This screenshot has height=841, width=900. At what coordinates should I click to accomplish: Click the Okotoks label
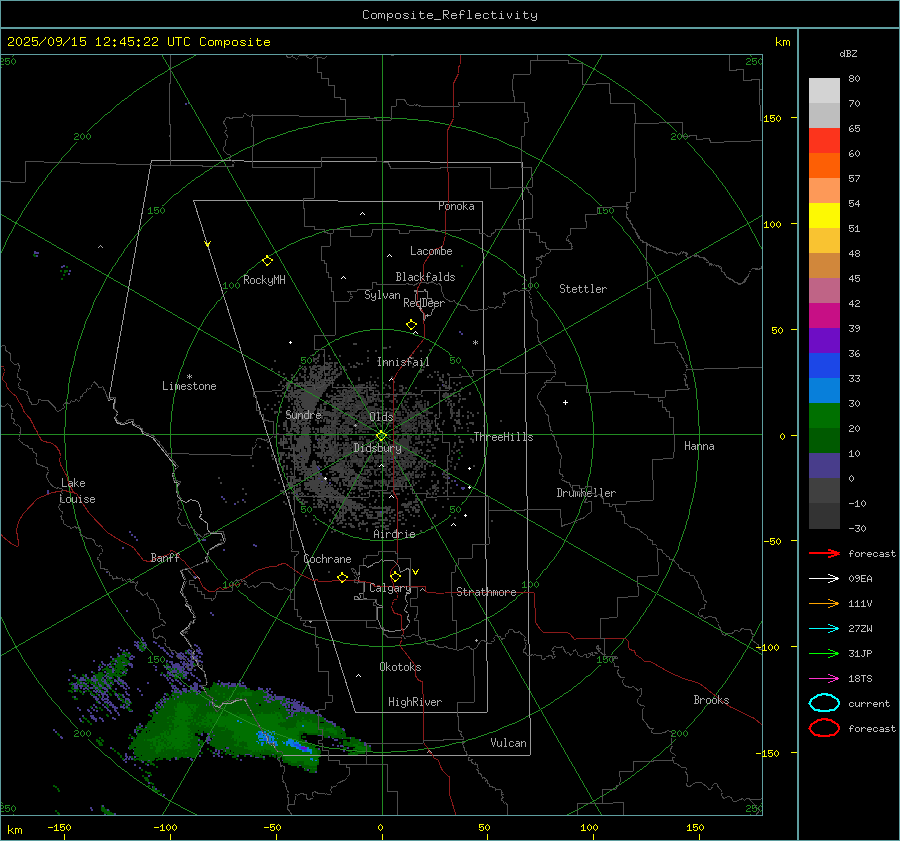point(400,667)
